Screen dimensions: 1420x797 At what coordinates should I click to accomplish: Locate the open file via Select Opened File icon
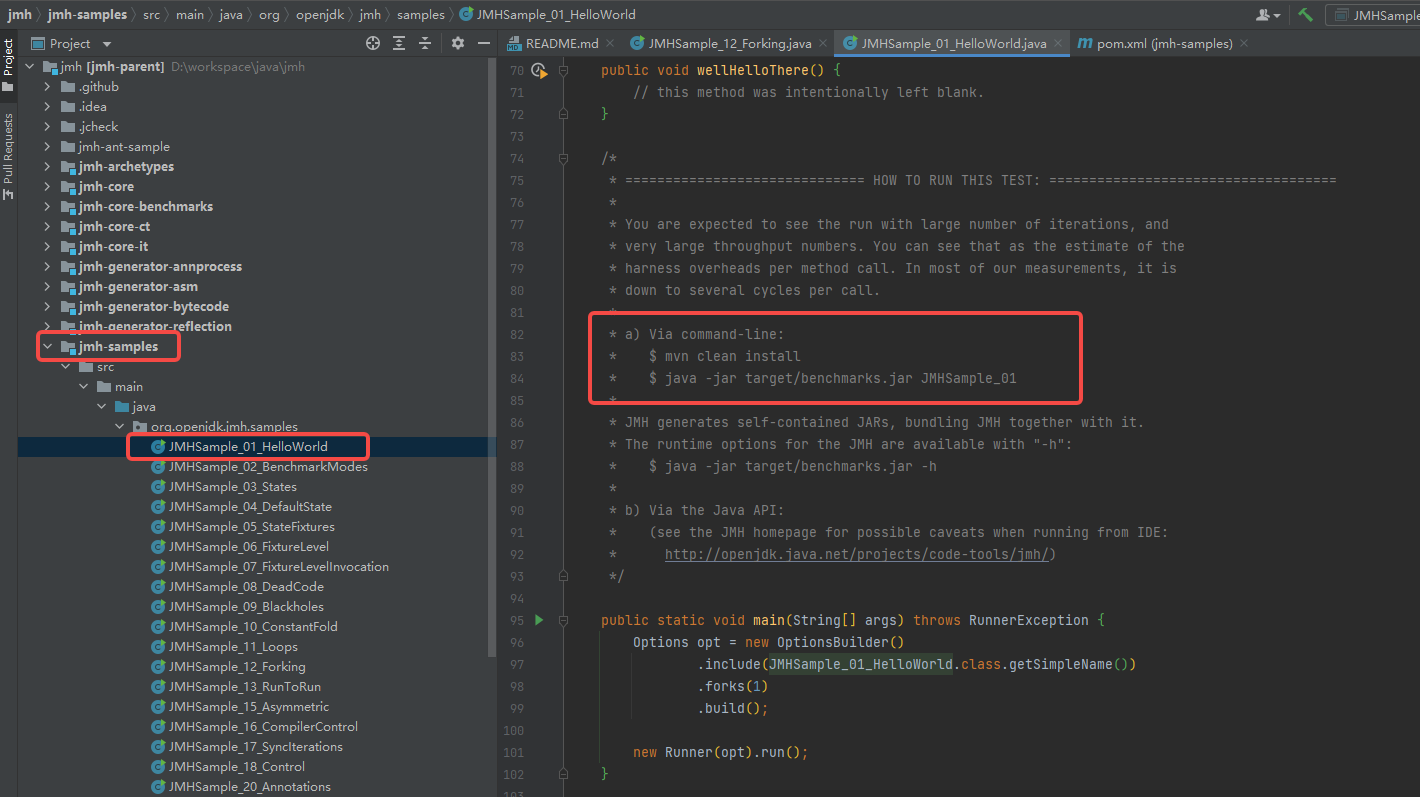point(373,43)
